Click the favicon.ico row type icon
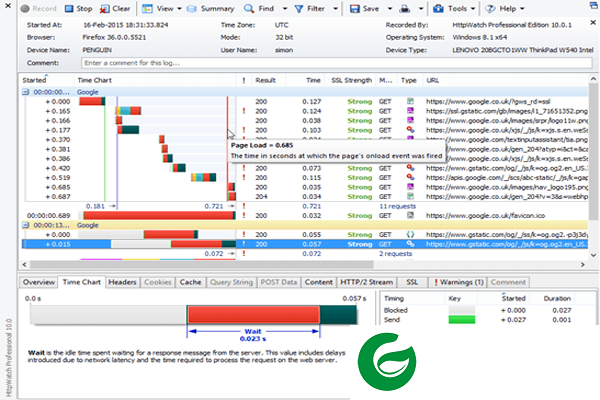 410,215
